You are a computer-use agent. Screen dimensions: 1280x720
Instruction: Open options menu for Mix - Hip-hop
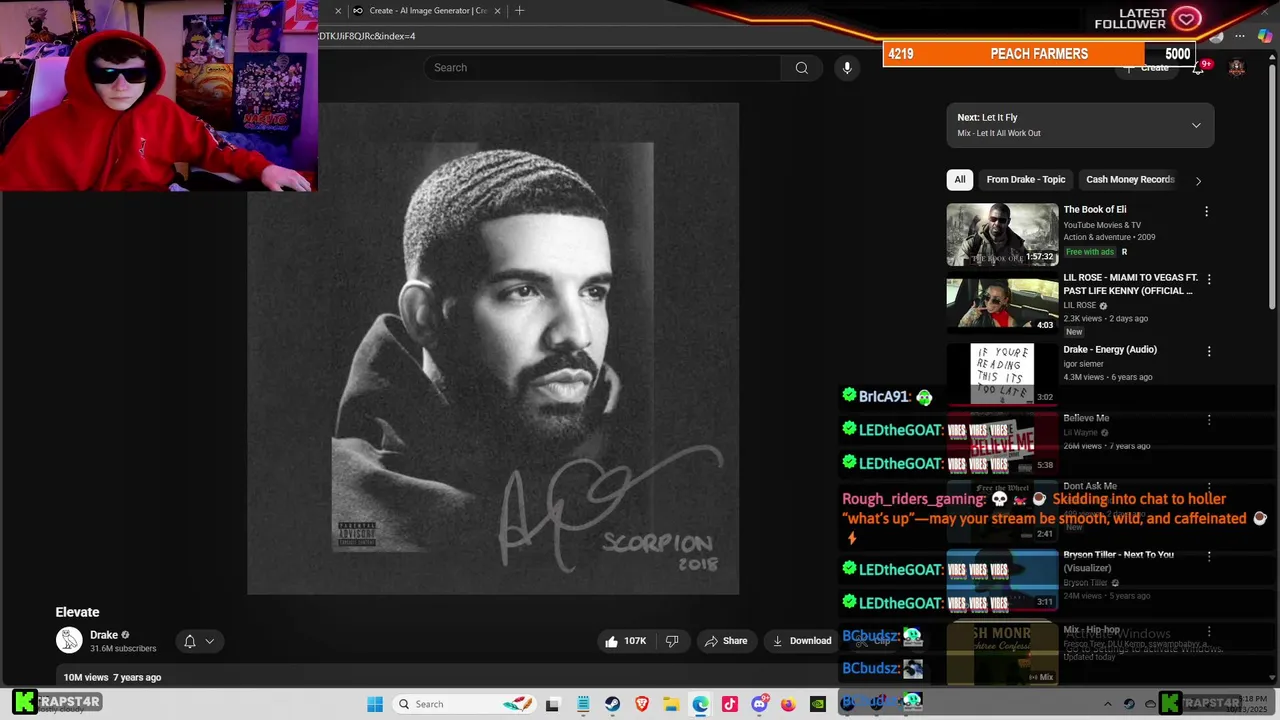[x=1209, y=632]
